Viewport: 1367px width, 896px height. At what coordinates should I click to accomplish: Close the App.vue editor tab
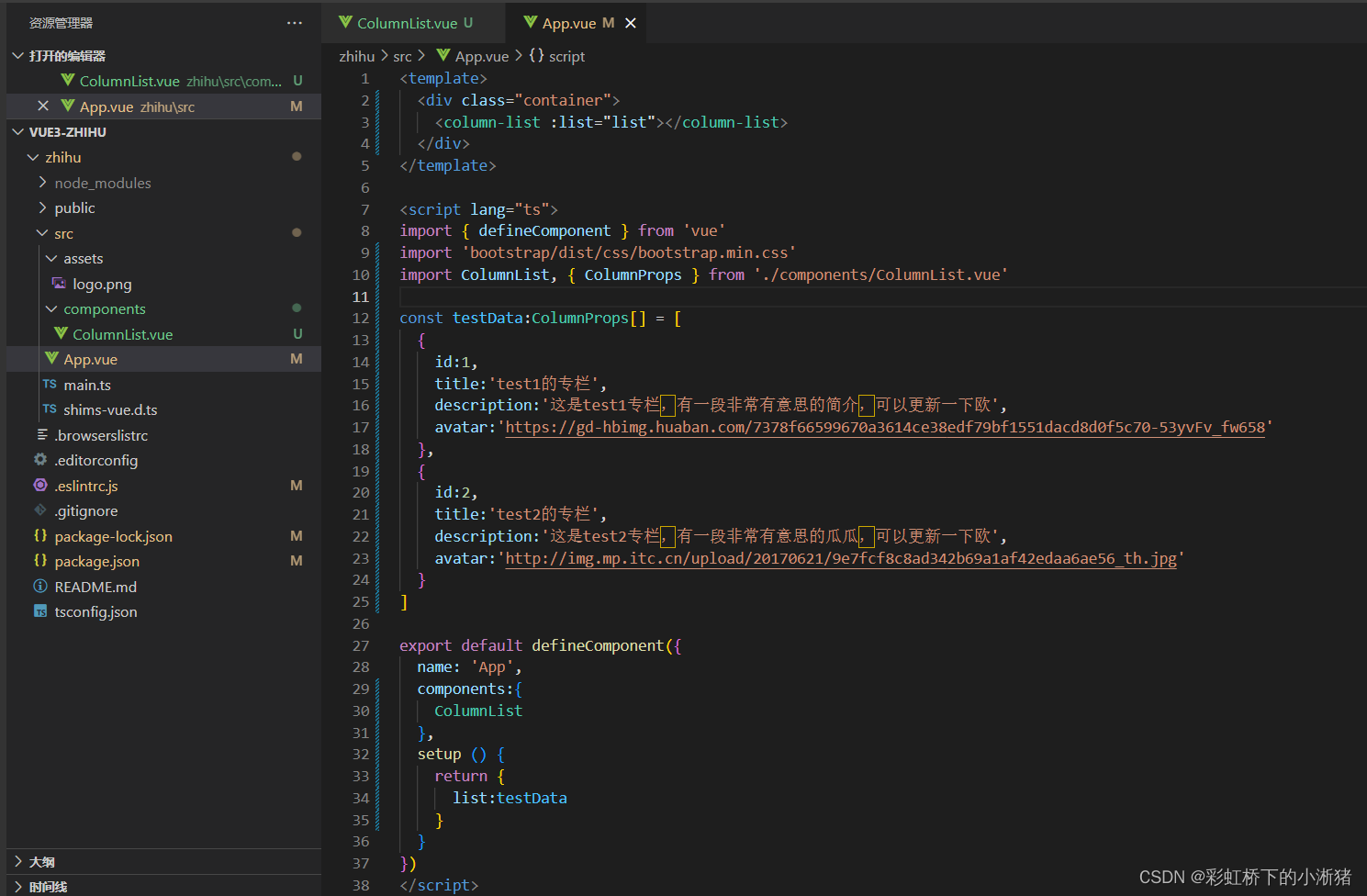(631, 23)
